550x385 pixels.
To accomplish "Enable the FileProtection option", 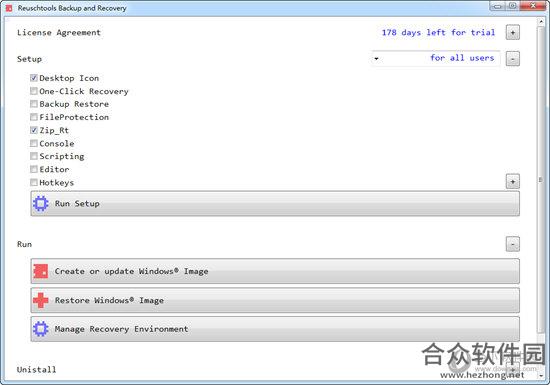I will 34,117.
